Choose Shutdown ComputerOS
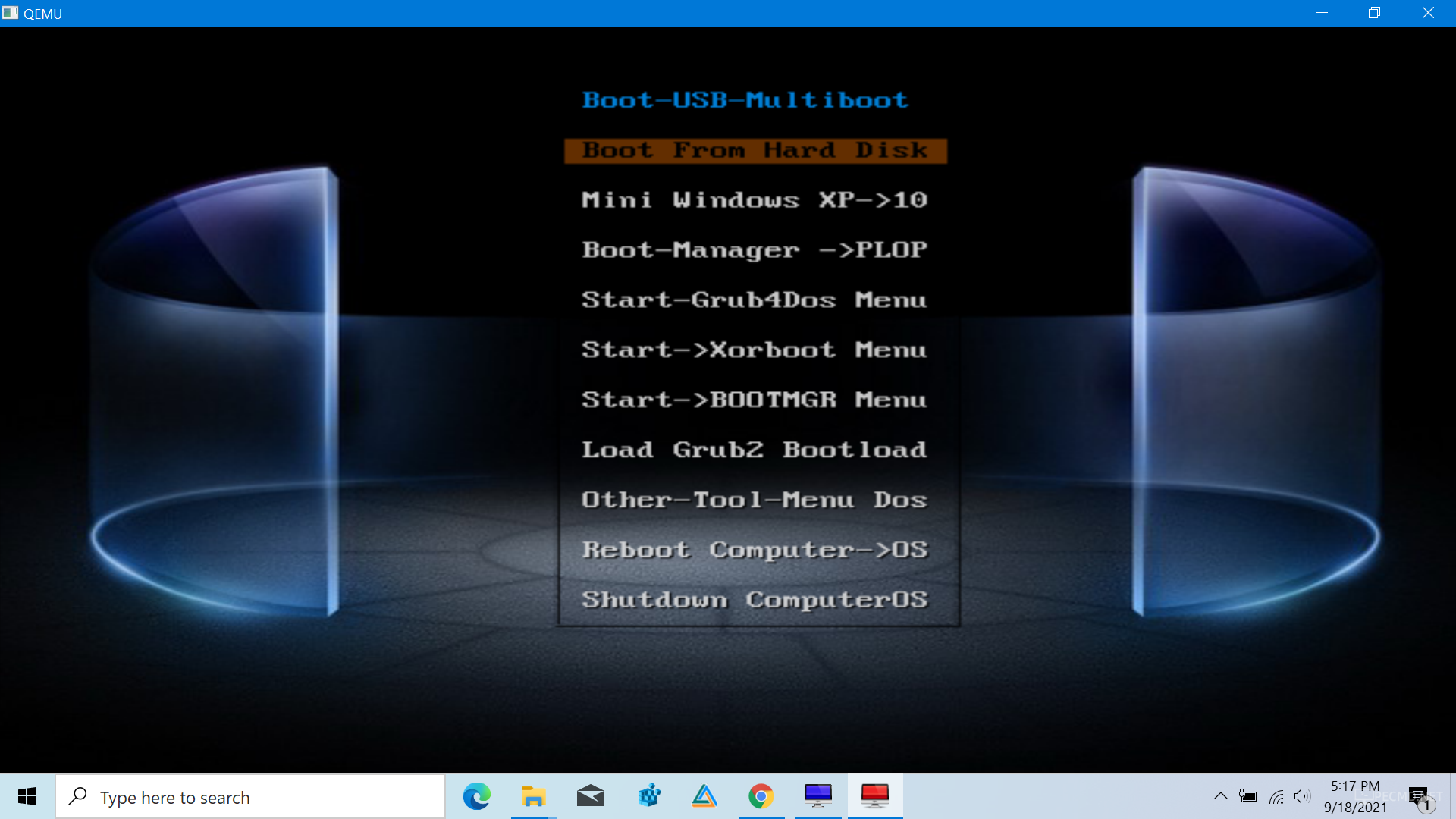1456x819 pixels. point(755,600)
